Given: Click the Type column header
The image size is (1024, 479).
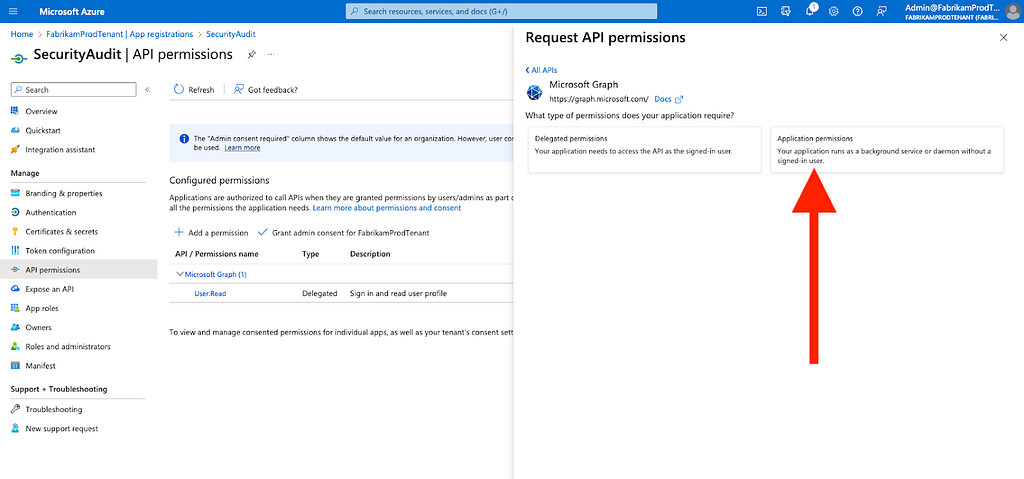Looking at the screenshot, I should 310,254.
